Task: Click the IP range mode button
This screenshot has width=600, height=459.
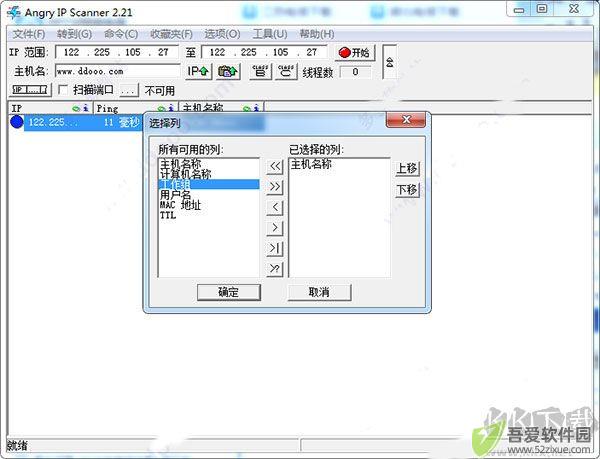Action: 30,90
